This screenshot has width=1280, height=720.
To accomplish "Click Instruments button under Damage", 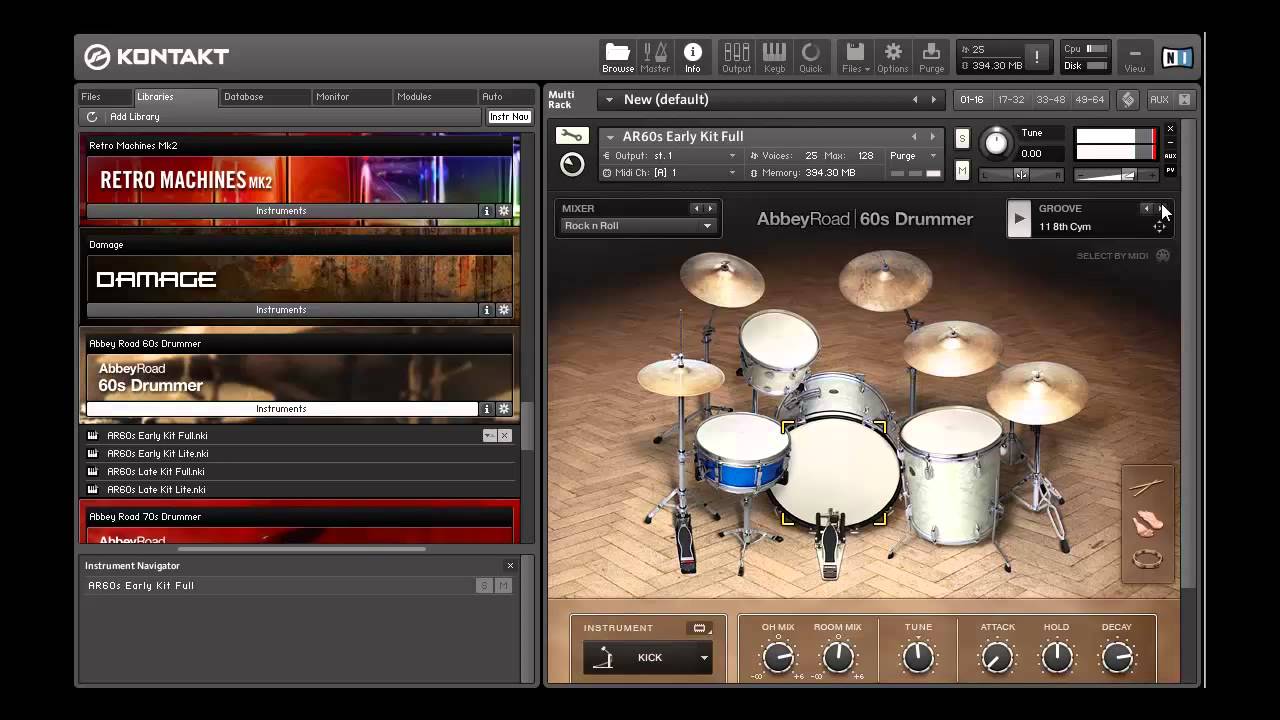I will pyautogui.click(x=281, y=310).
